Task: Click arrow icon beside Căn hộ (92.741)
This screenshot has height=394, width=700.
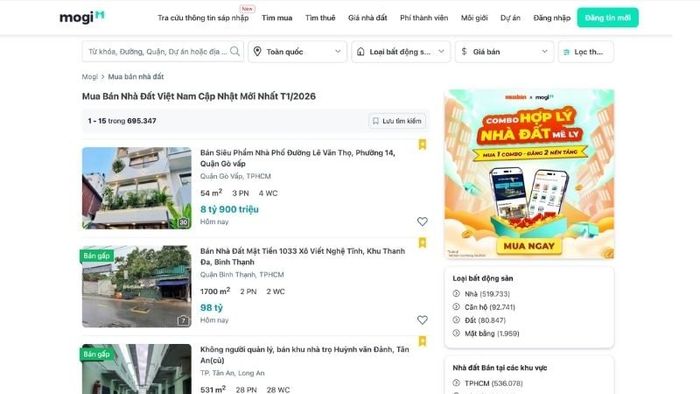Action: pos(456,307)
